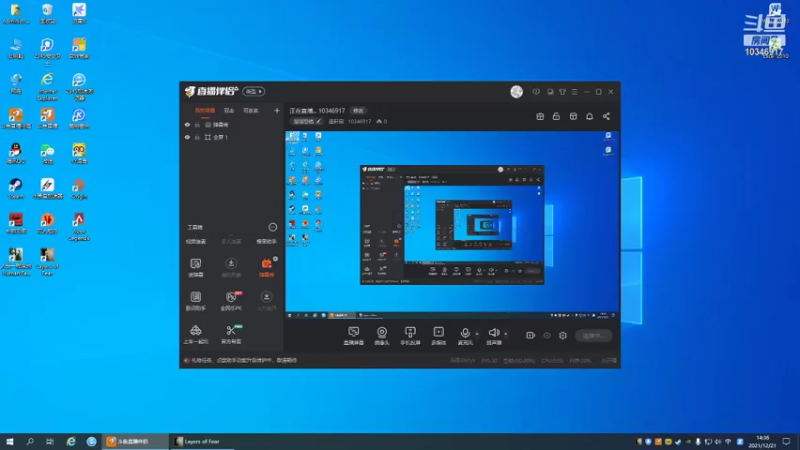Viewport: 800px width, 450px height.
Task: Open Steam on the desktop
Action: tap(16, 188)
